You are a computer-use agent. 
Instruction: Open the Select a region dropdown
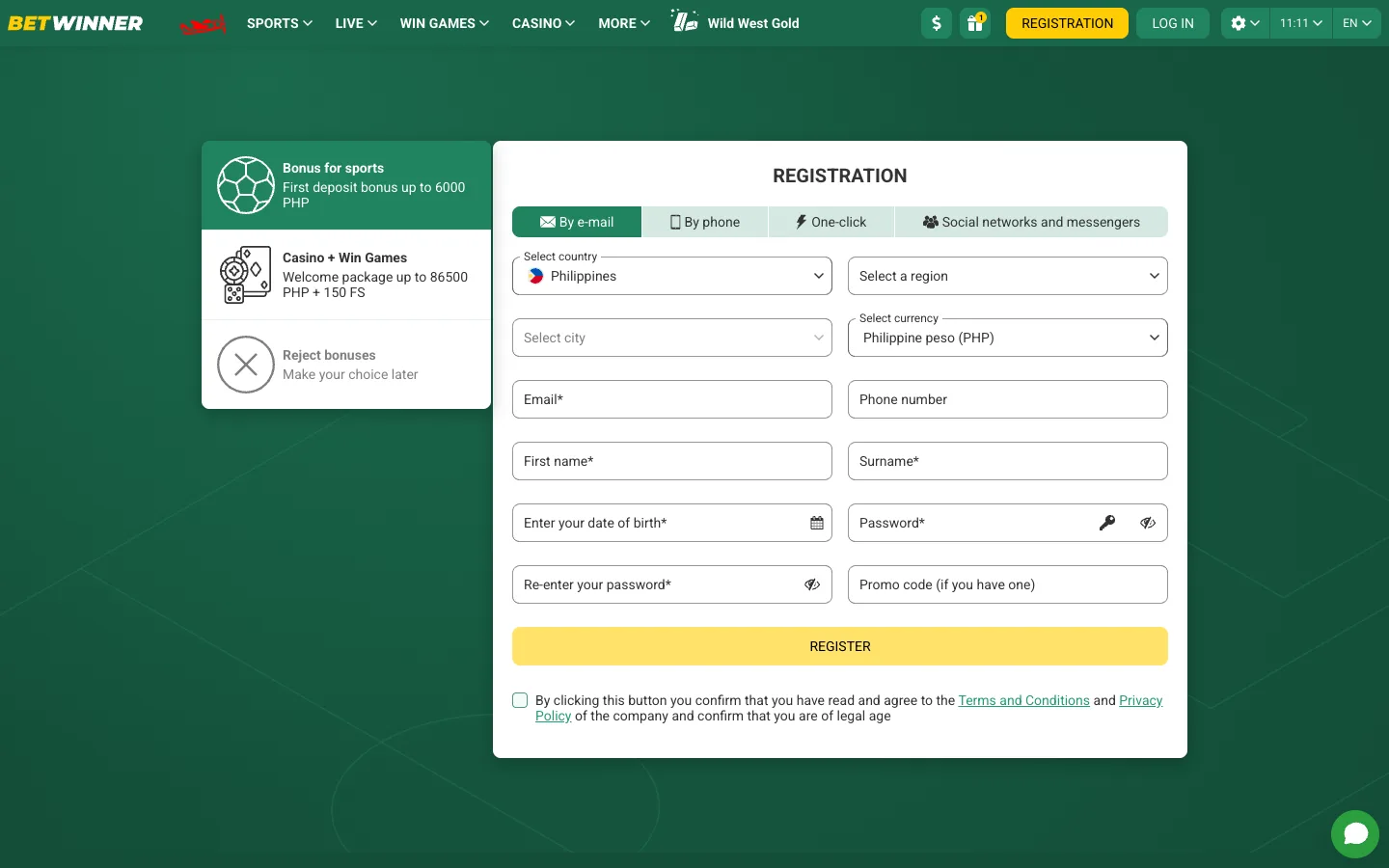click(x=1008, y=276)
